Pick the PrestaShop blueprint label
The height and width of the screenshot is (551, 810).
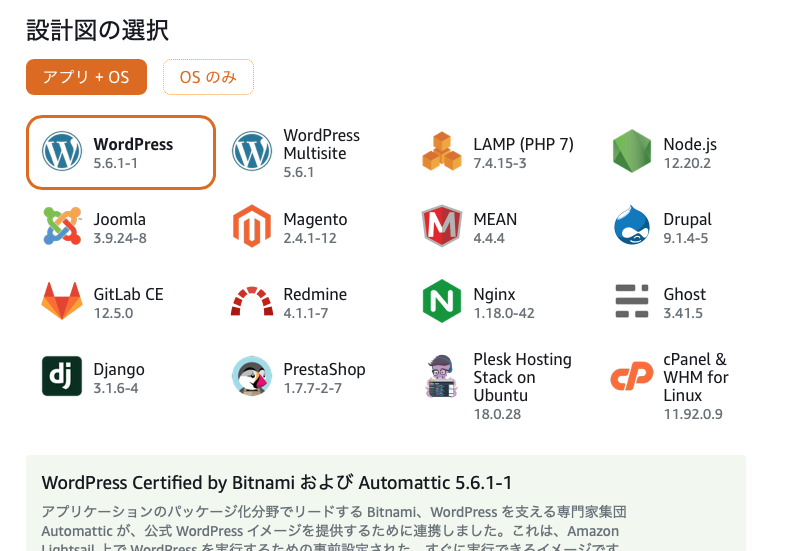(x=324, y=369)
